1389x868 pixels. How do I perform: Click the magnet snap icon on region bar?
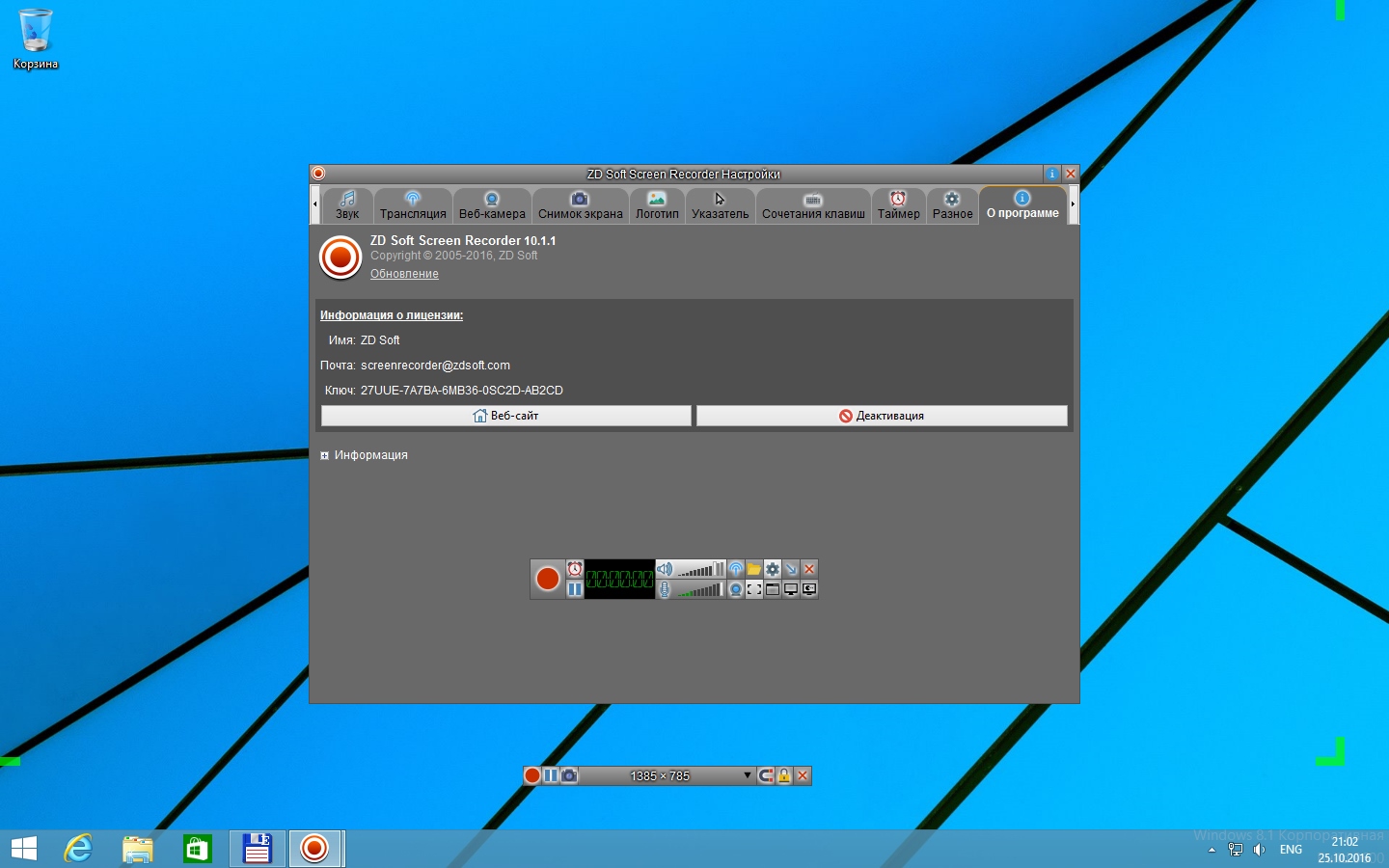point(765,775)
